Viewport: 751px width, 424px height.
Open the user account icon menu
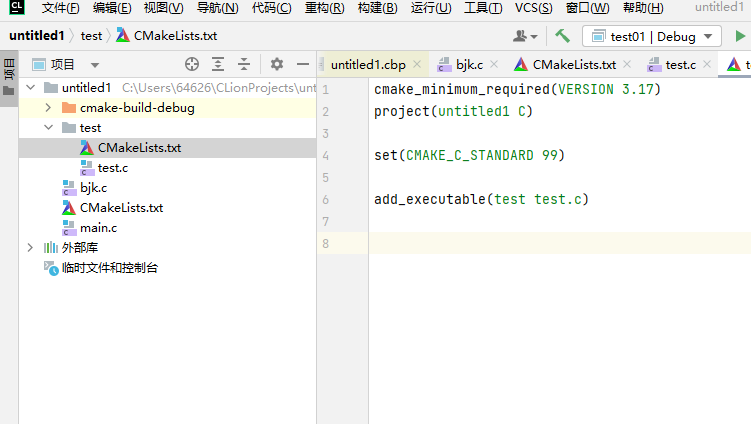[523, 36]
